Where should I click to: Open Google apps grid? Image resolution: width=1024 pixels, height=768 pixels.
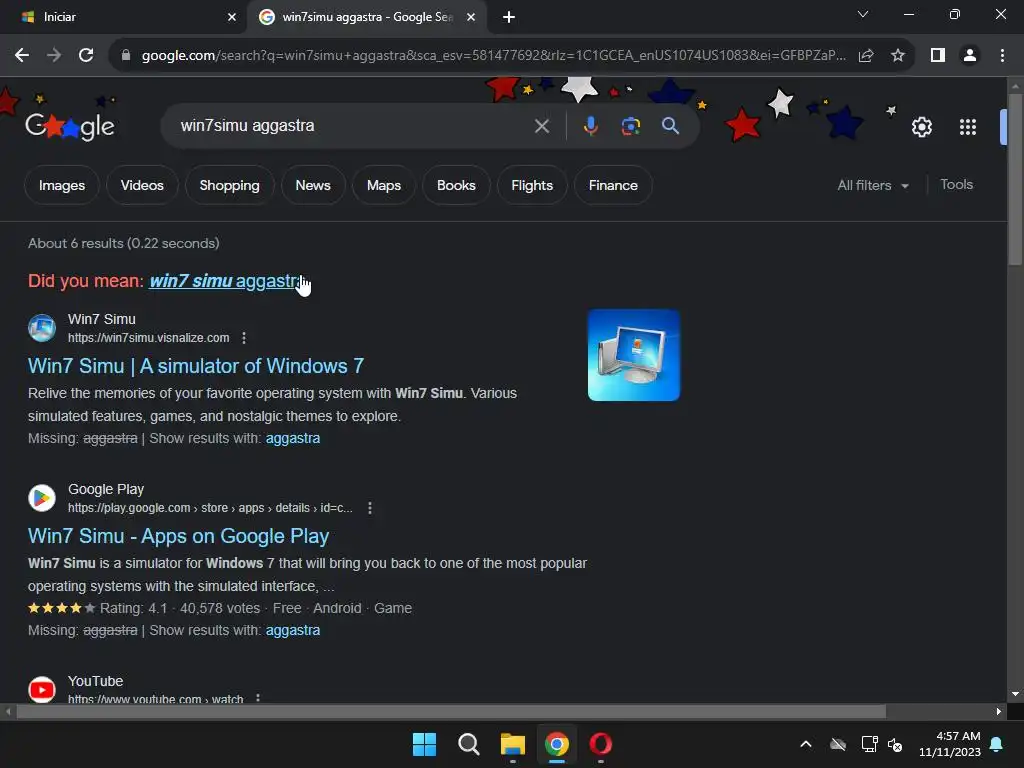click(968, 127)
